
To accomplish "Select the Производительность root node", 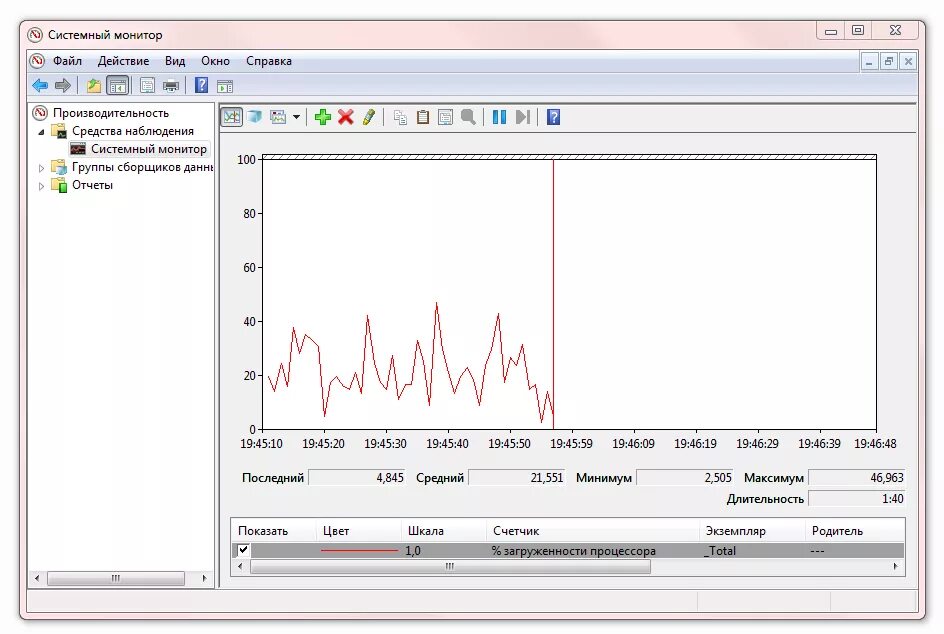I will pos(111,113).
